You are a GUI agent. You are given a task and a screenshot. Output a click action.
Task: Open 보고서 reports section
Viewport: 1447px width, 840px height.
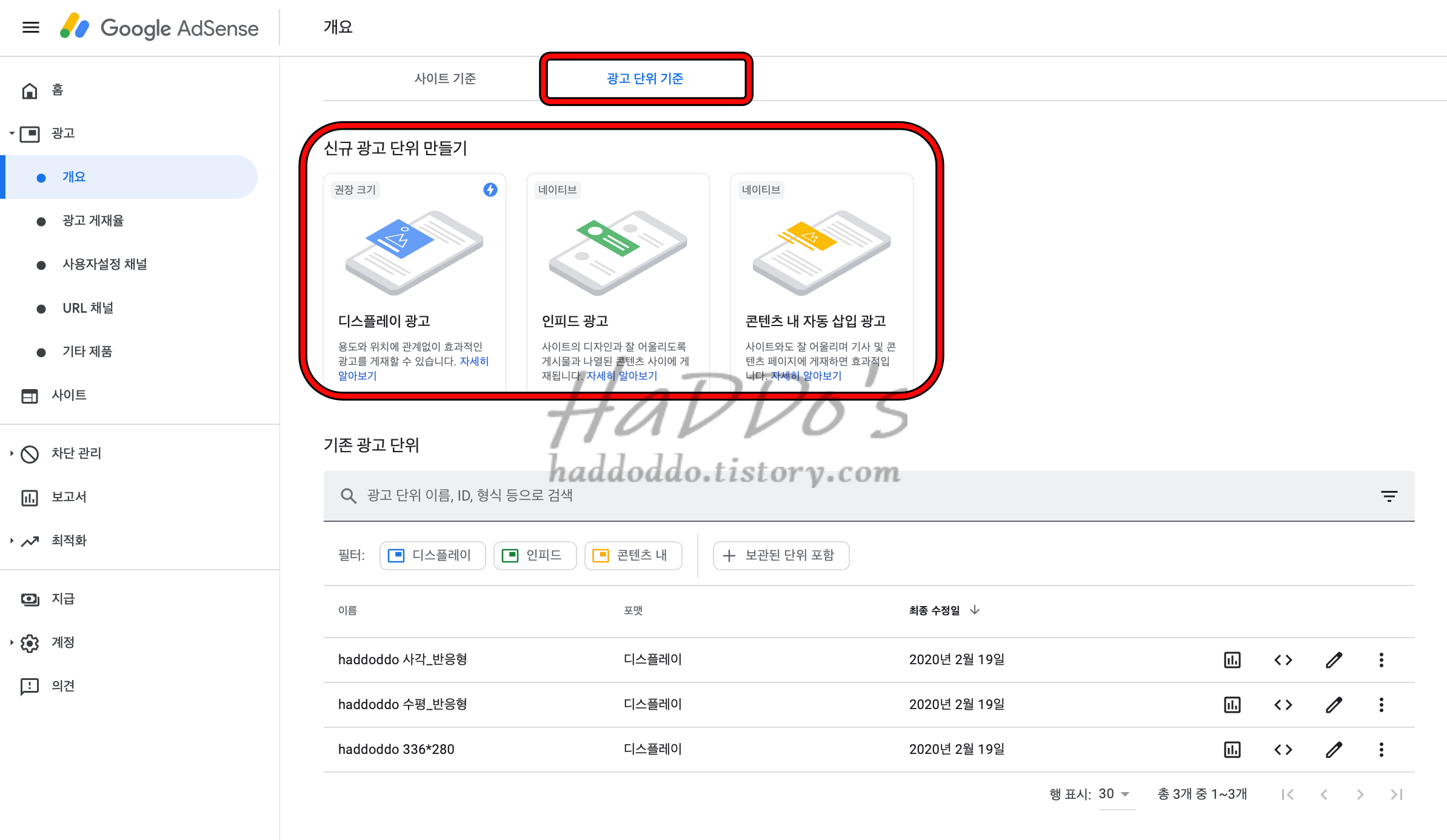coord(55,498)
